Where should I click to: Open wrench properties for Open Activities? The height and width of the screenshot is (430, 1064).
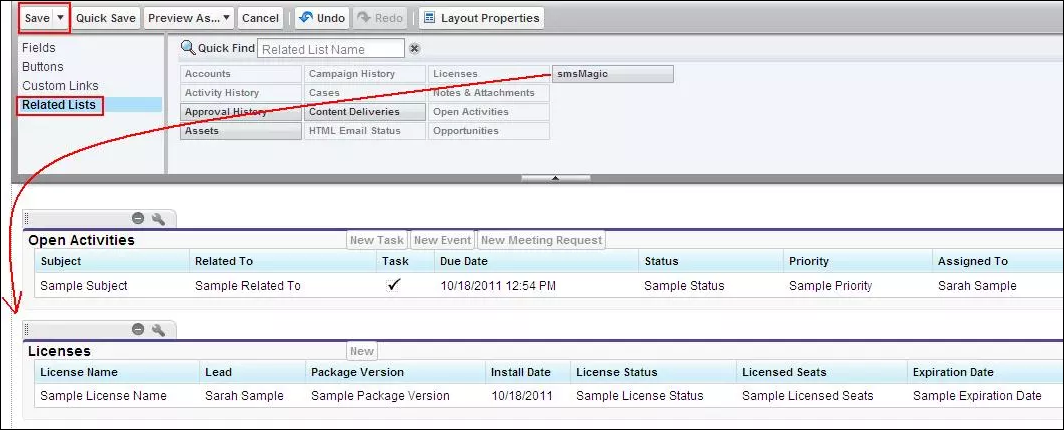tap(158, 218)
